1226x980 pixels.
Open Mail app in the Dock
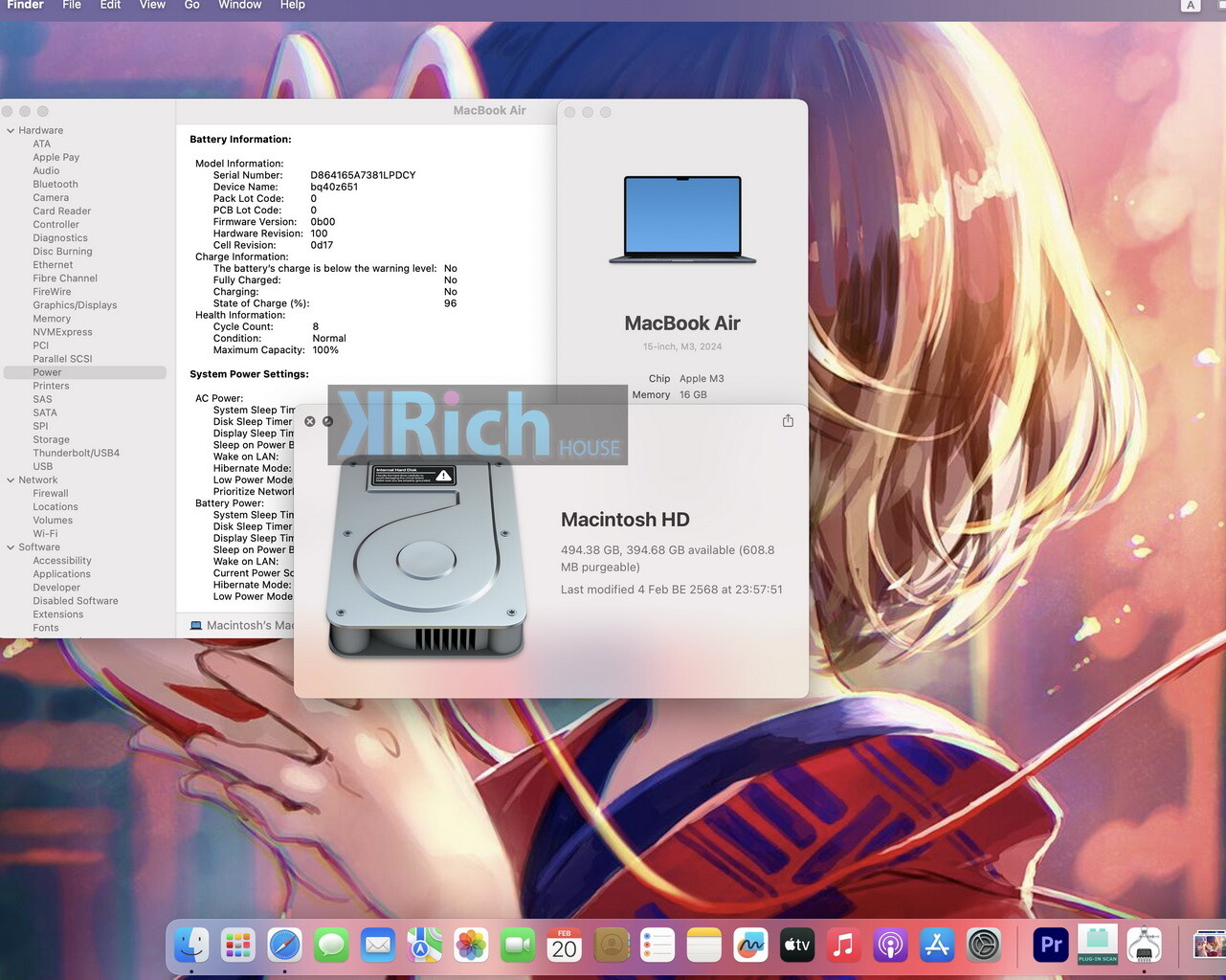click(x=378, y=946)
